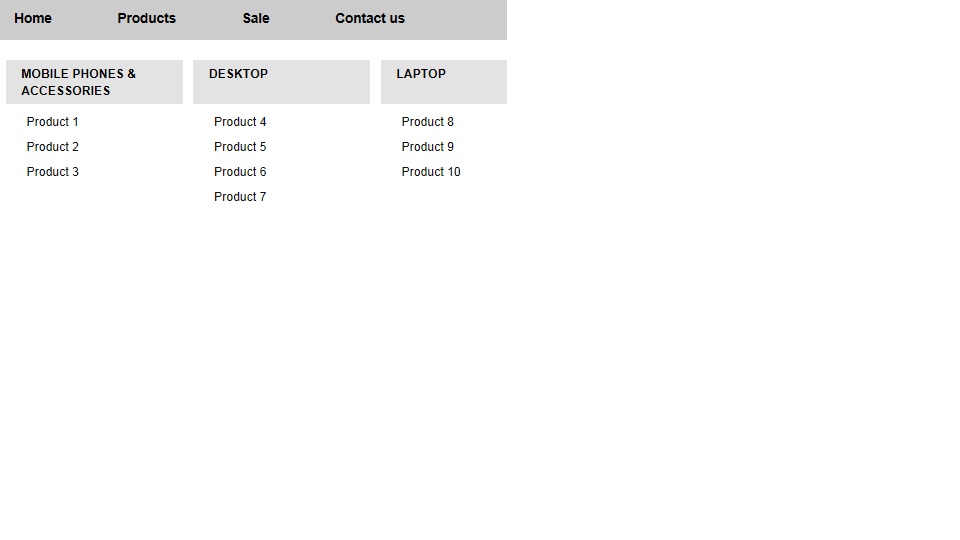Open the Product 7 link
The height and width of the screenshot is (540, 960).
tap(240, 197)
